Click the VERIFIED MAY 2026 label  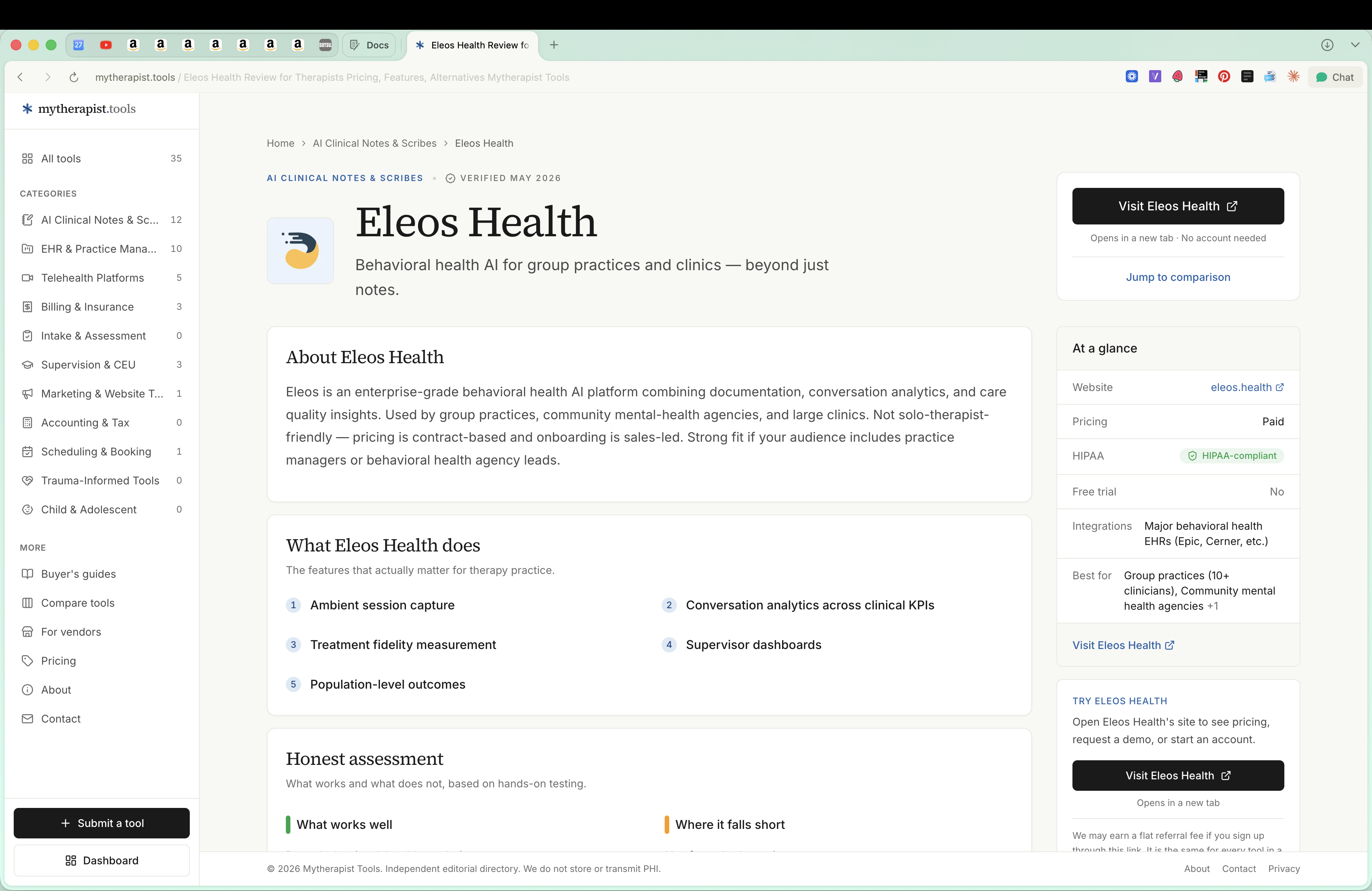click(x=503, y=178)
